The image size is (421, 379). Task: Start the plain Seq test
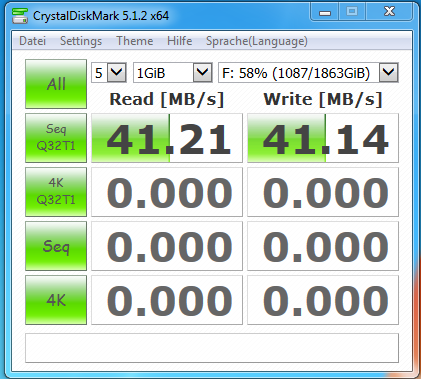click(x=56, y=246)
